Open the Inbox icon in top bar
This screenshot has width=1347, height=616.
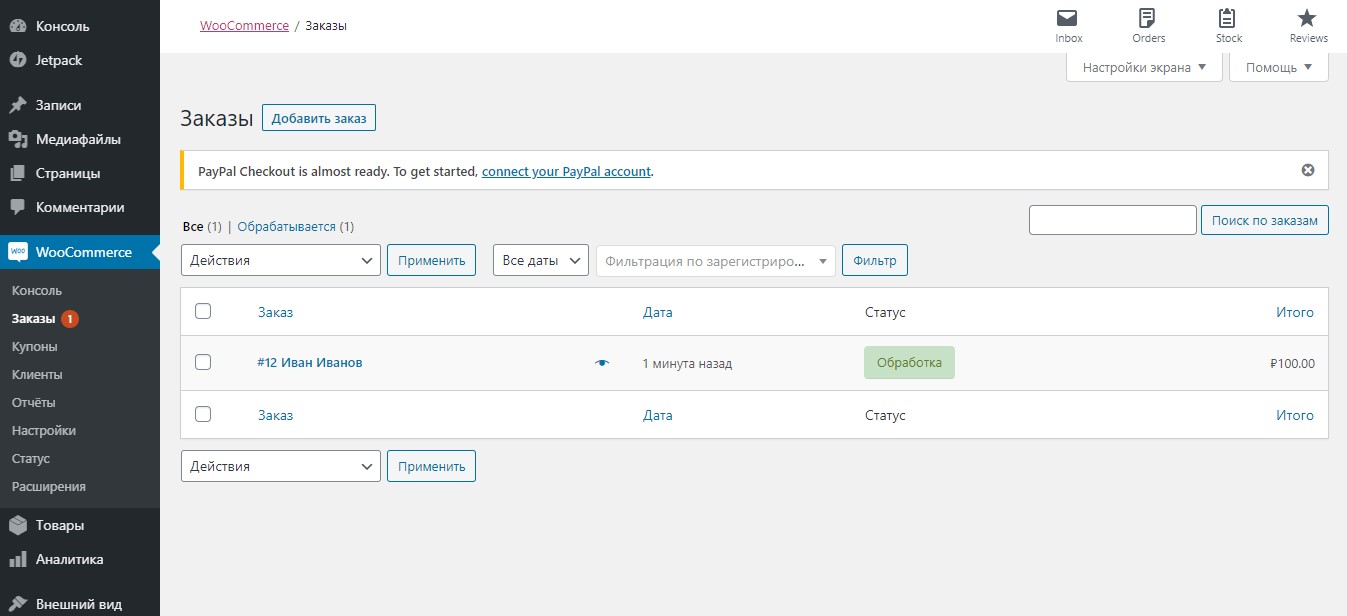coord(1068,18)
